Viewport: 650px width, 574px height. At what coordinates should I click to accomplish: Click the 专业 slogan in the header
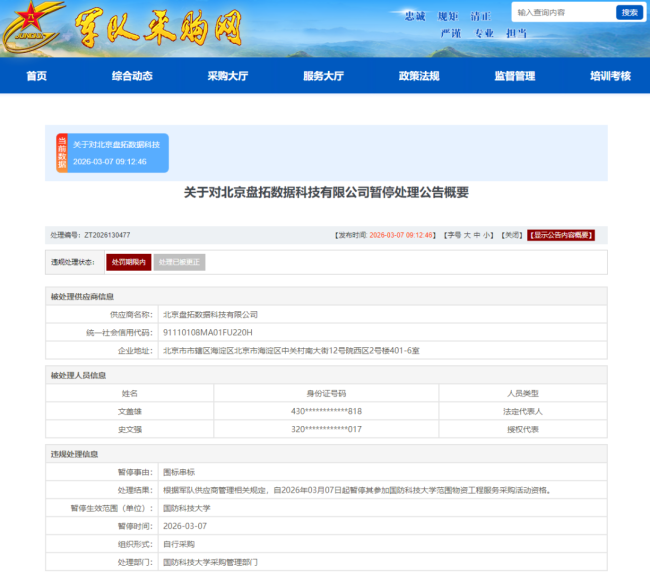pyautogui.click(x=484, y=33)
